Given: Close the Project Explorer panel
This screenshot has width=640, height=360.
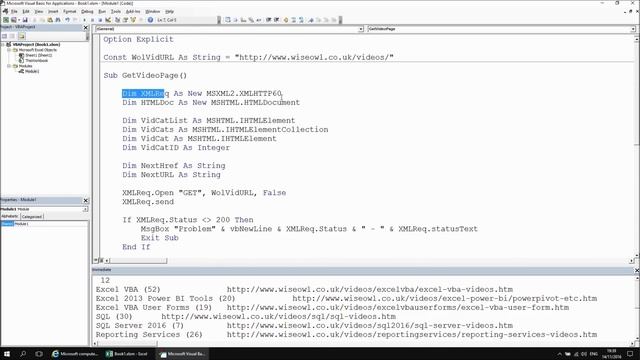Looking at the screenshot, I should coord(86,27).
